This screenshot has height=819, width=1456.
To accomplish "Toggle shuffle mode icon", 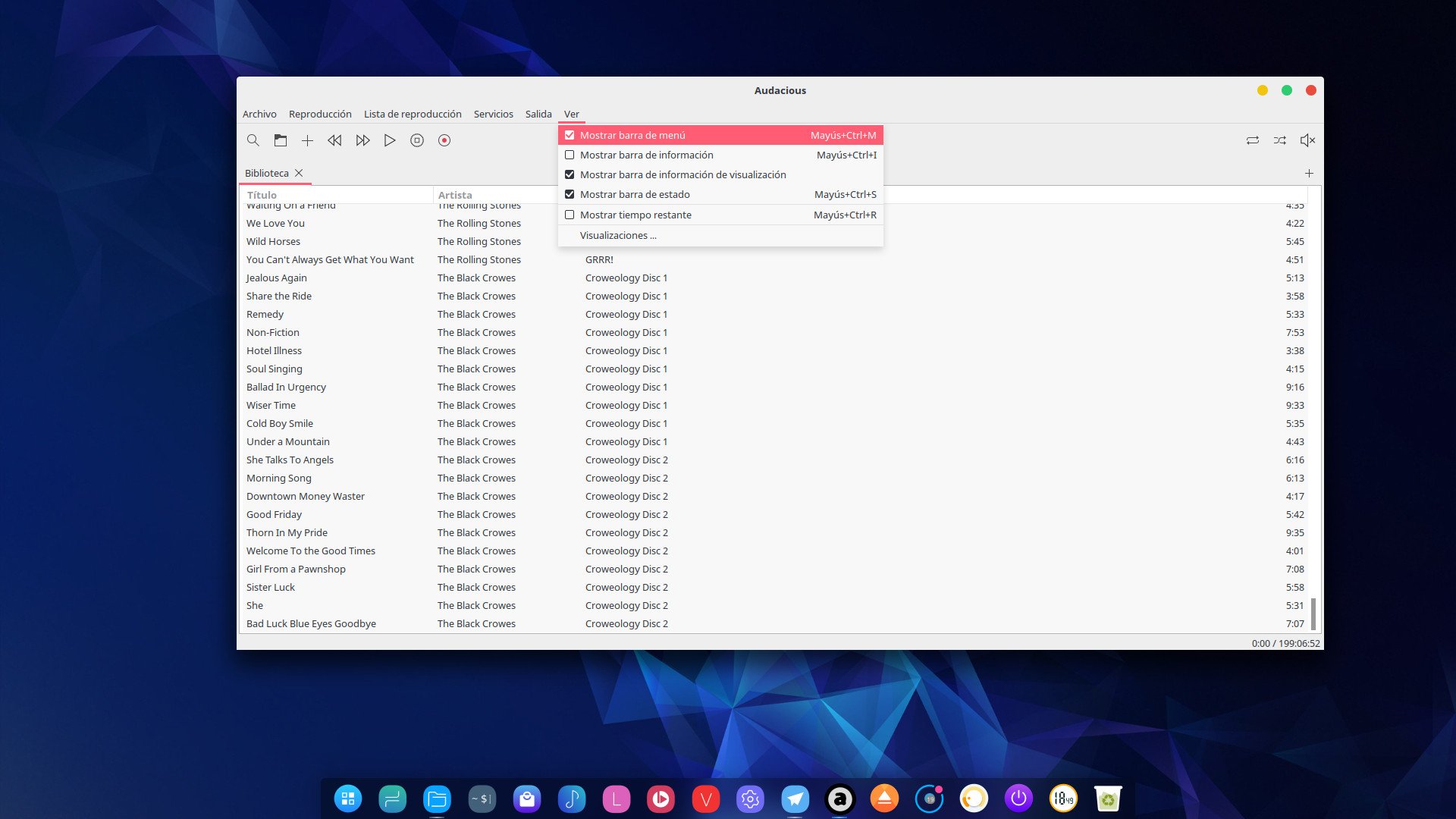I will point(1280,140).
